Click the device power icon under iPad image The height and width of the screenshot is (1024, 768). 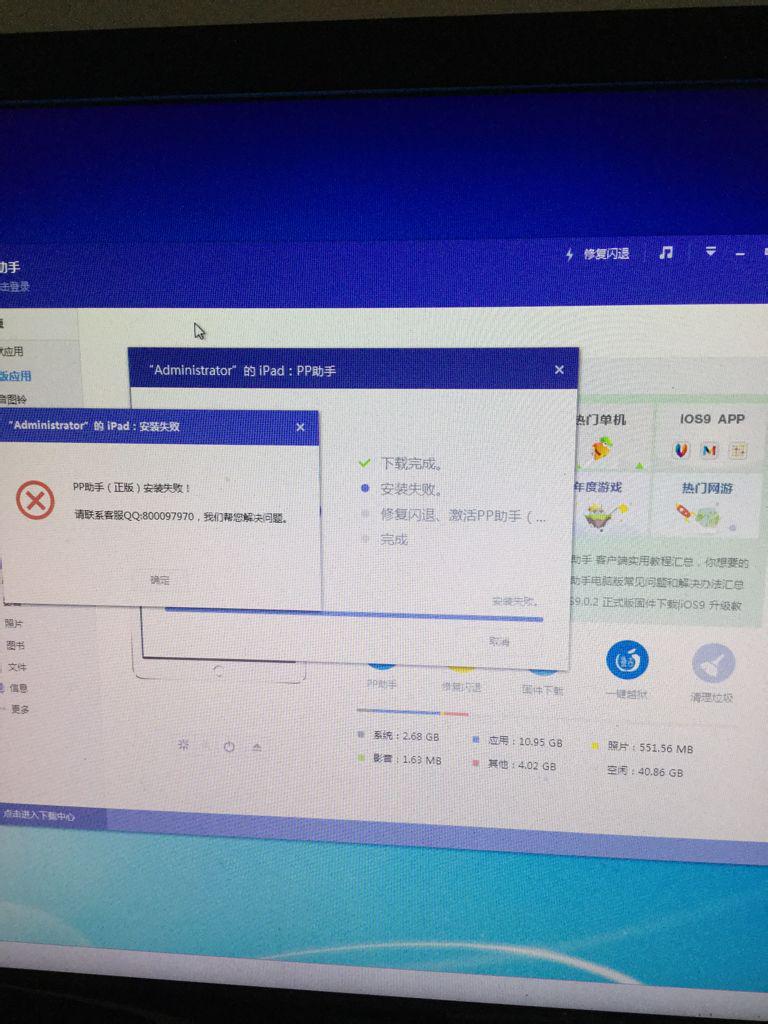pos(229,746)
